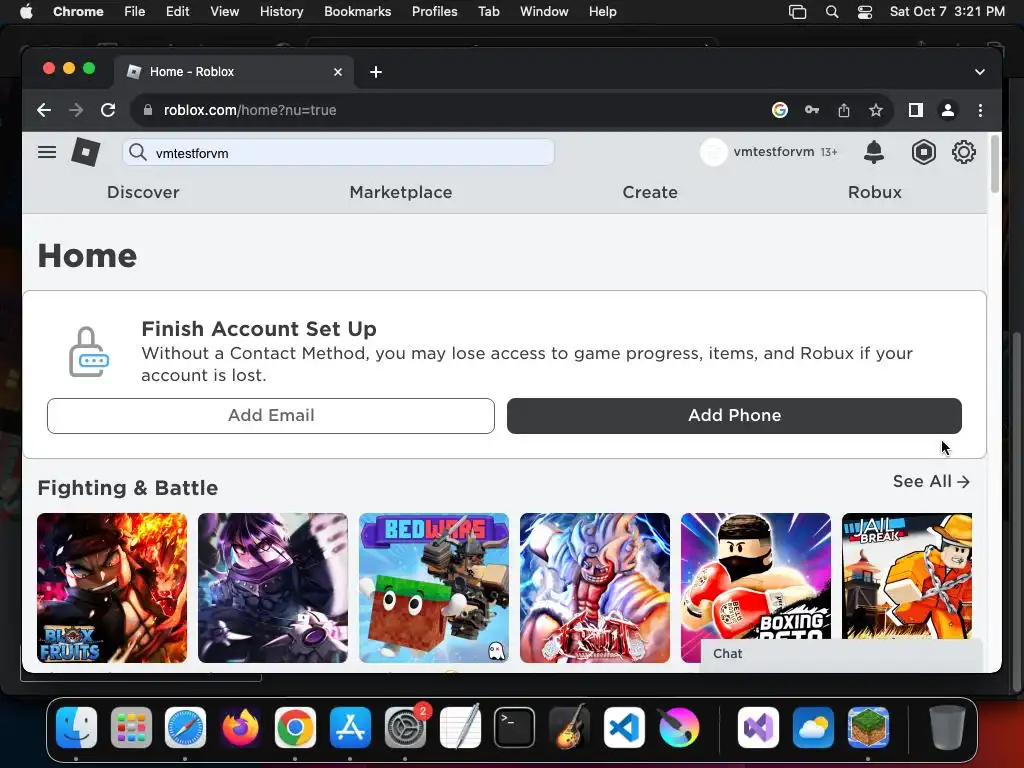
Task: Launch Visual Studio Code from dock
Action: [624, 727]
